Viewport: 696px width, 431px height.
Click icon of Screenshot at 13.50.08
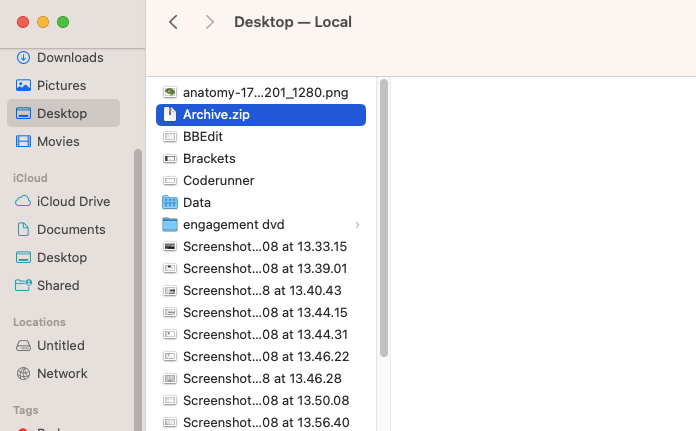170,400
